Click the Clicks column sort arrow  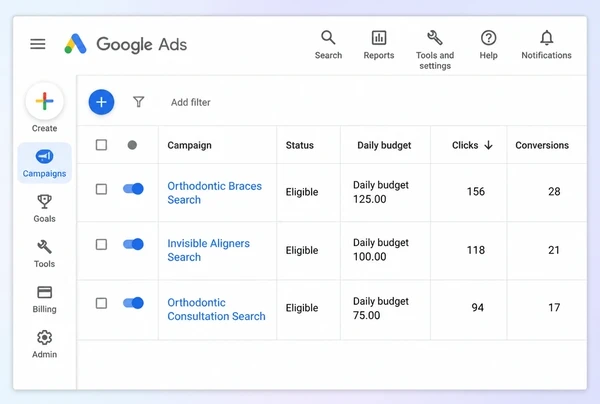pyautogui.click(x=488, y=145)
